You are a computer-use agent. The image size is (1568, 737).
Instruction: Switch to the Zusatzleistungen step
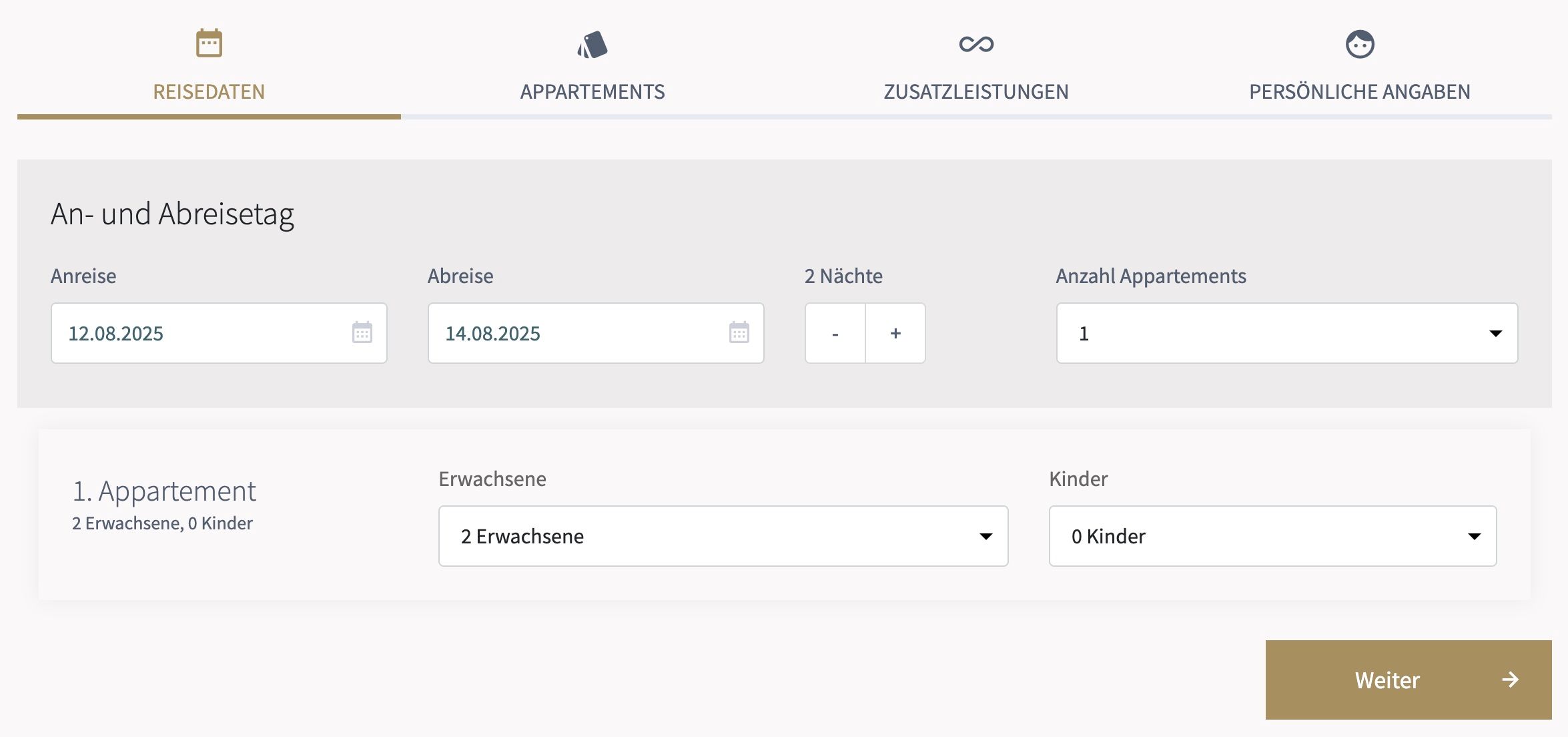[x=975, y=91]
